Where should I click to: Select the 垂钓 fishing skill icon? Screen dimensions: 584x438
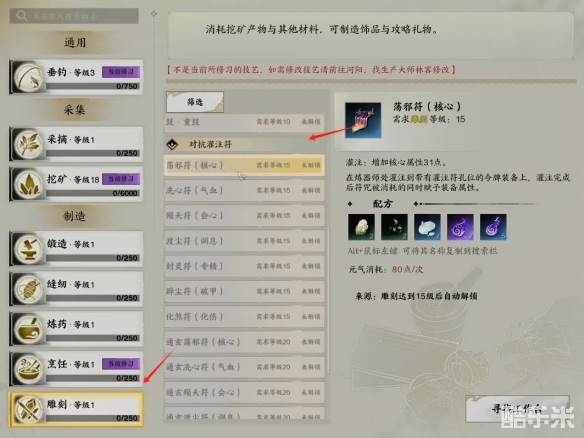click(27, 77)
